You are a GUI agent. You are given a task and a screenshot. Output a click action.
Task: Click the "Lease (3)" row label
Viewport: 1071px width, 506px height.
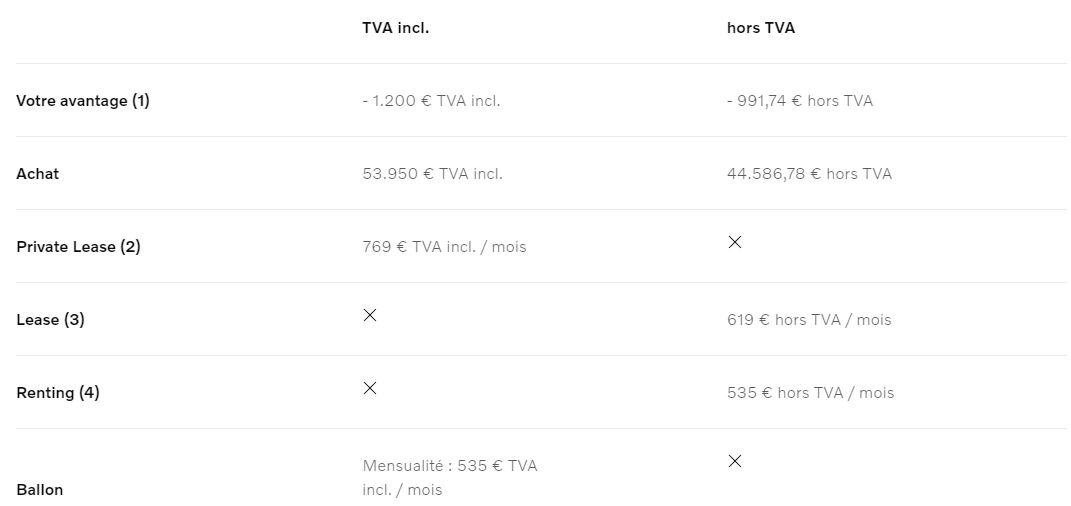pos(50,320)
